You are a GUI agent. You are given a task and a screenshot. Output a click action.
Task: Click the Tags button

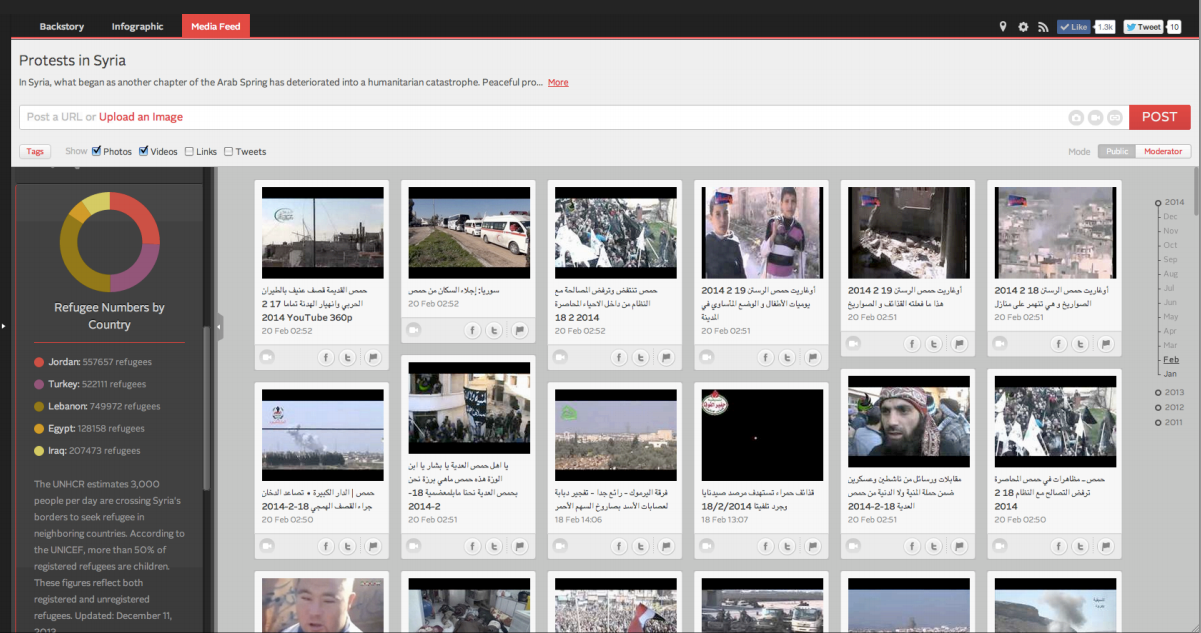point(35,152)
